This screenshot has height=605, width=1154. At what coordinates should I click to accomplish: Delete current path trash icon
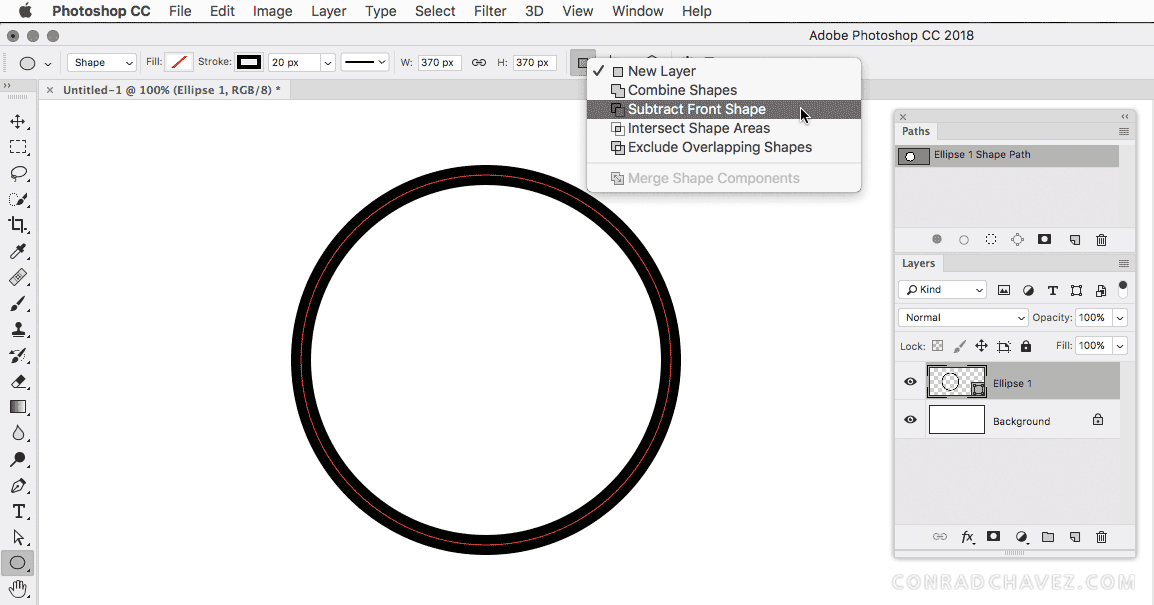click(1101, 239)
